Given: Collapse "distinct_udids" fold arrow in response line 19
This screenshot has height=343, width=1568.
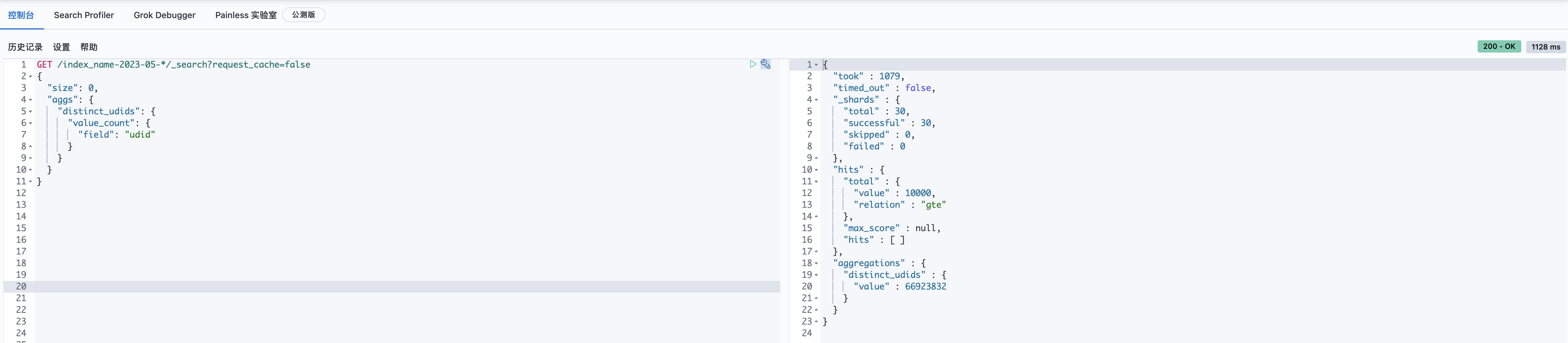Looking at the screenshot, I should coord(816,275).
